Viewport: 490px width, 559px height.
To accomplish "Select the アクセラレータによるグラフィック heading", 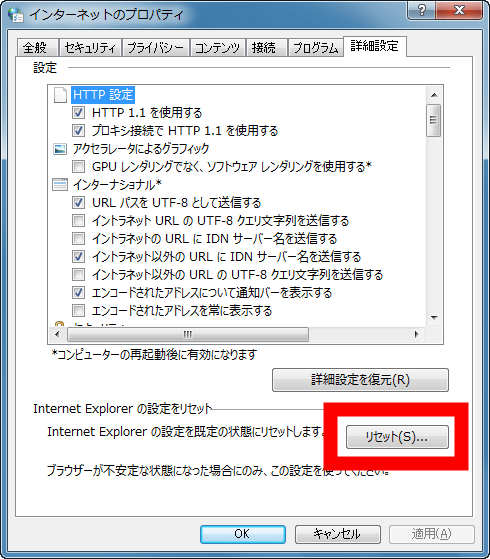I will point(141,149).
